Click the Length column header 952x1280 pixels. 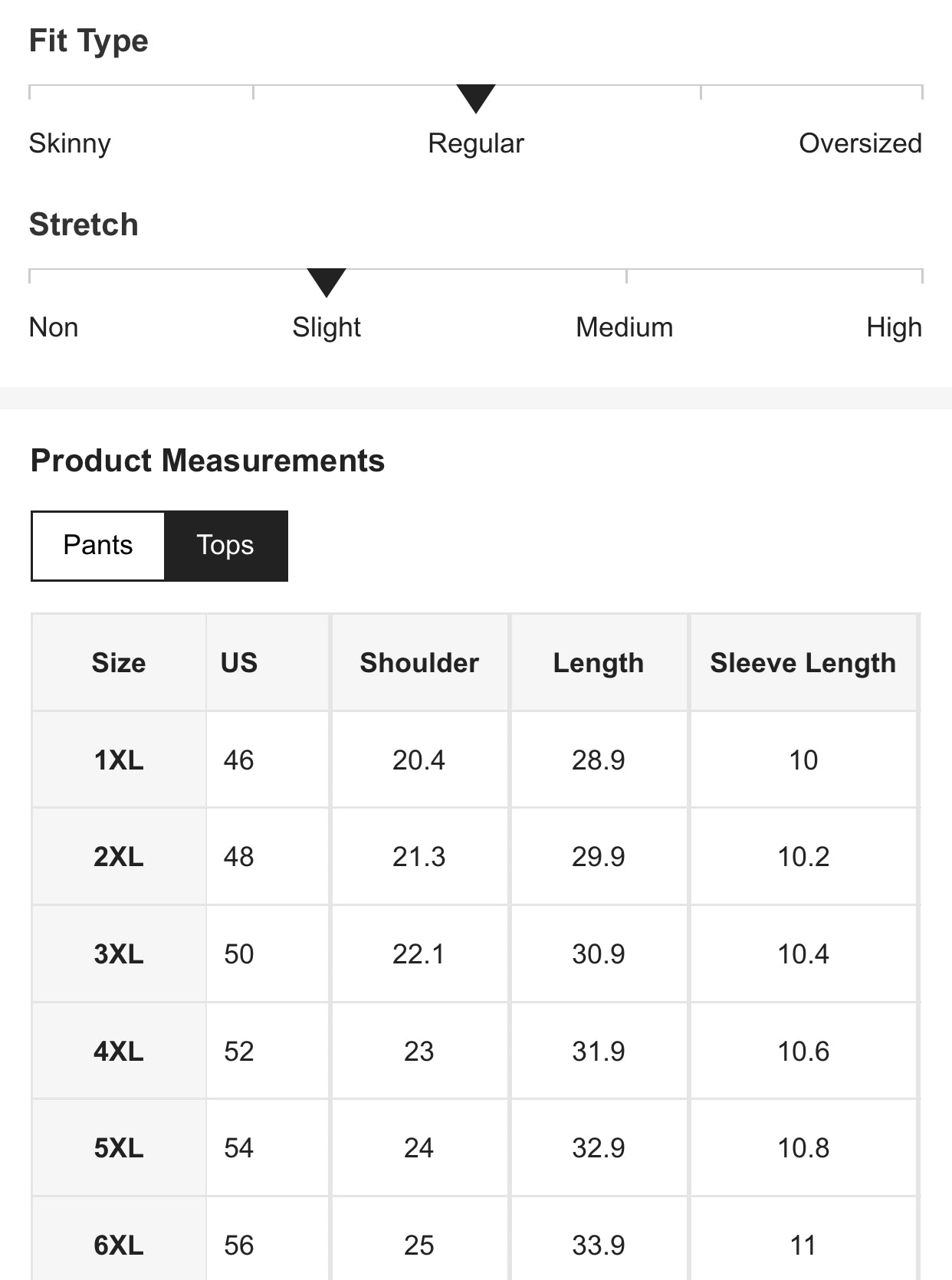click(599, 663)
